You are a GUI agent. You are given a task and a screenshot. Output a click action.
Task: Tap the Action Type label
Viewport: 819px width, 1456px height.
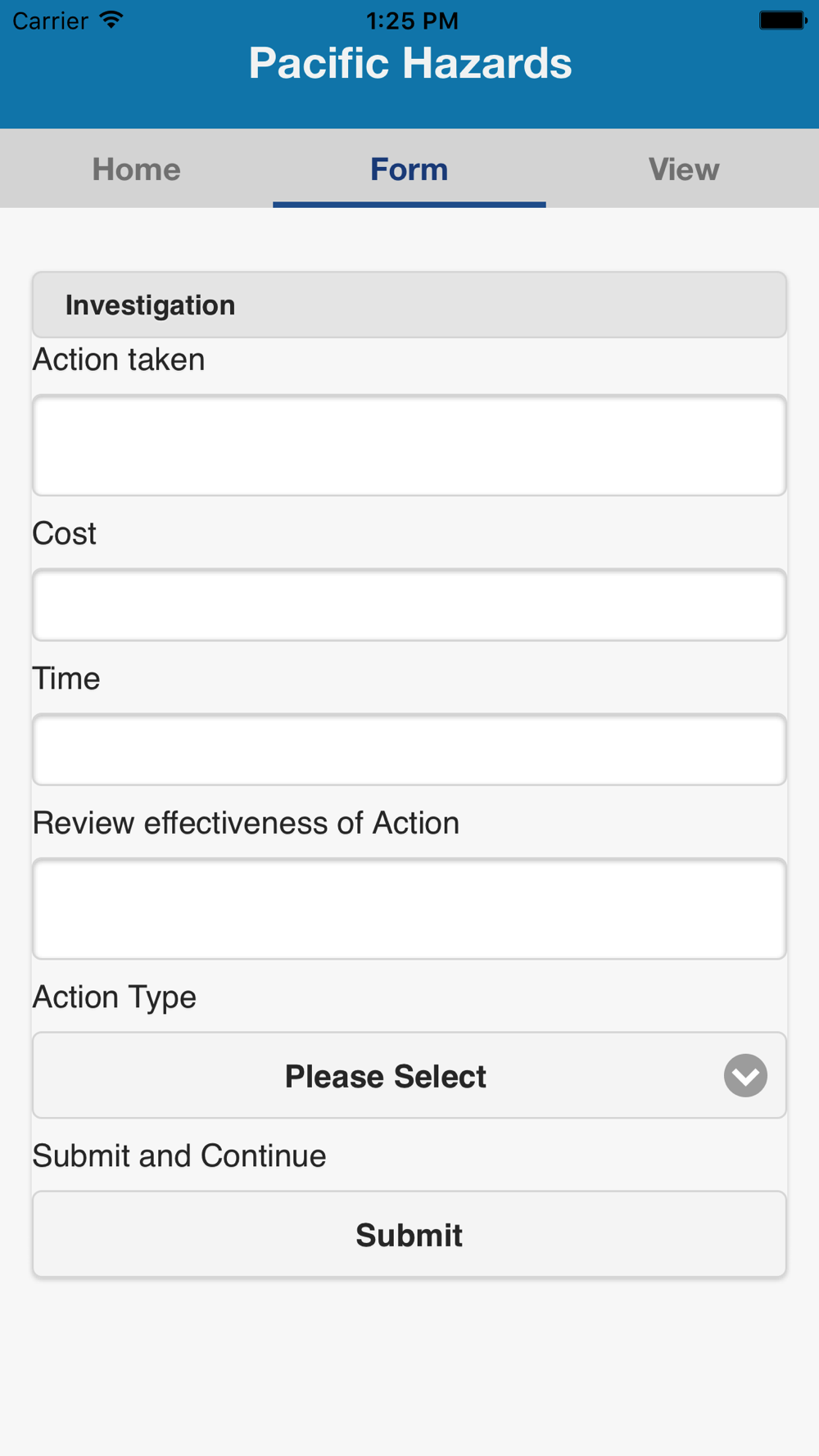tap(115, 997)
